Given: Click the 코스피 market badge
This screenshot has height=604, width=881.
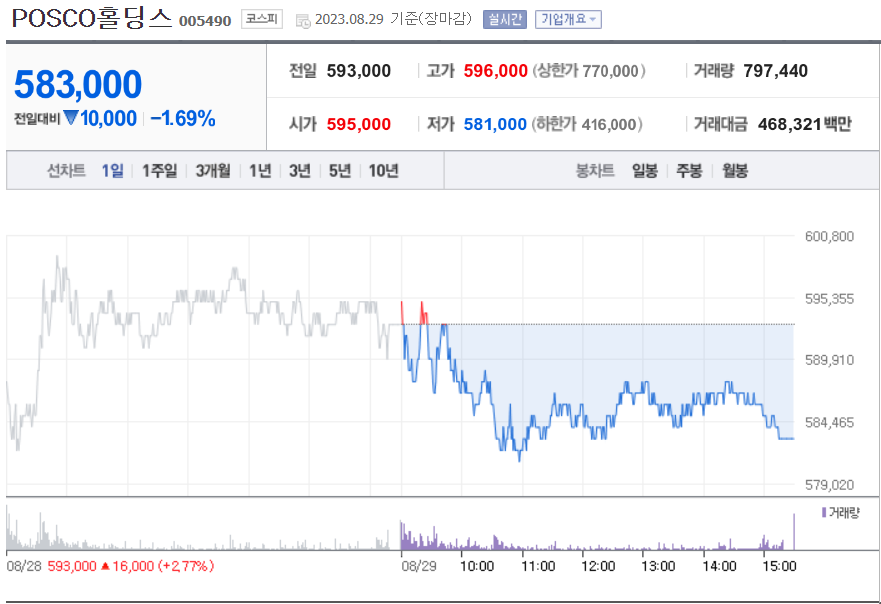Looking at the screenshot, I should pos(262,19).
